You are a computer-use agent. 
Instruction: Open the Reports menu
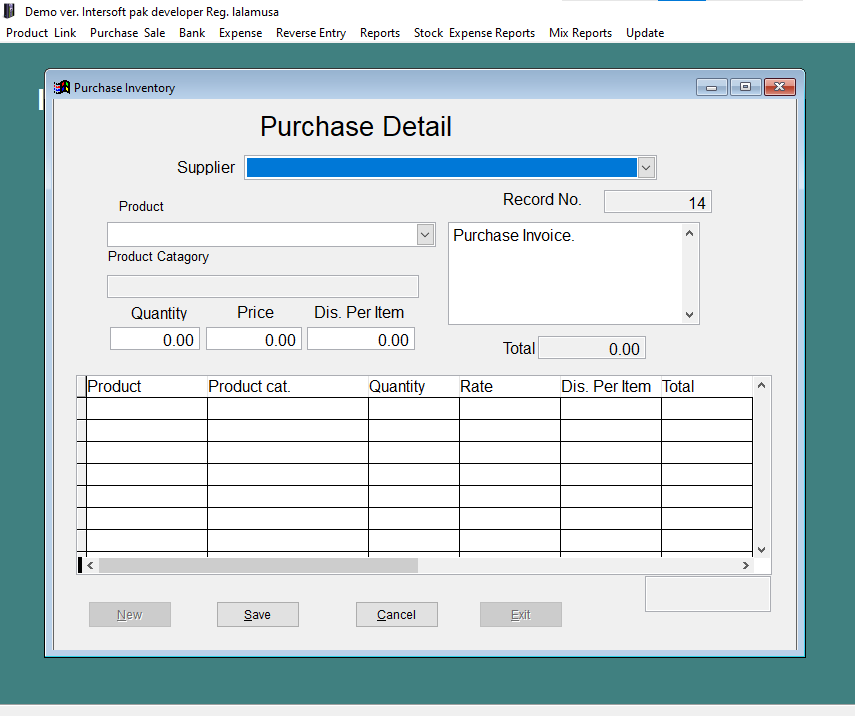point(380,33)
